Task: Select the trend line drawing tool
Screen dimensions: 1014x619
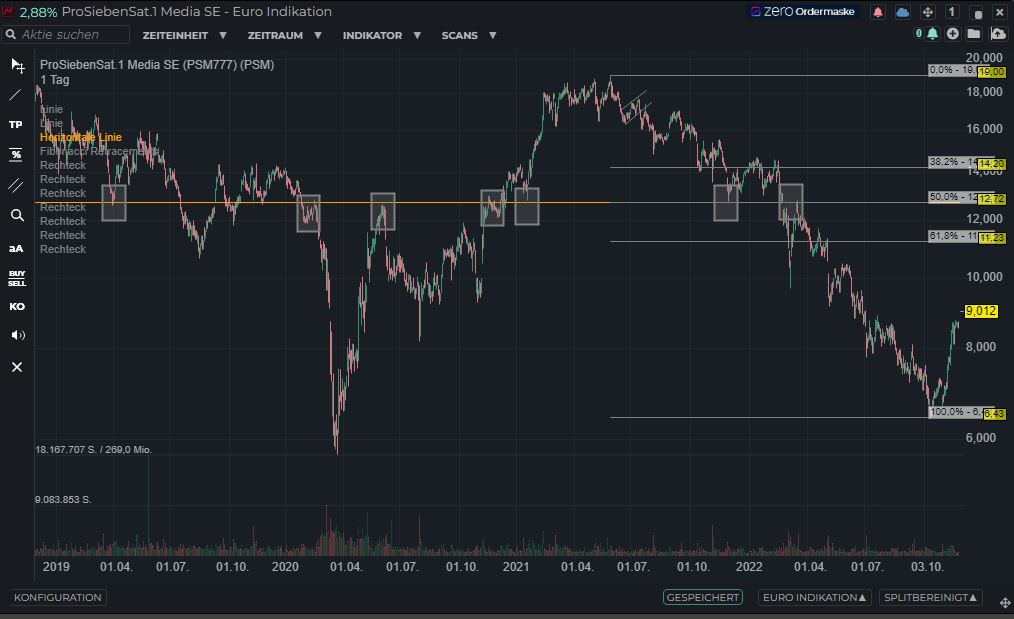Action: pyautogui.click(x=16, y=95)
